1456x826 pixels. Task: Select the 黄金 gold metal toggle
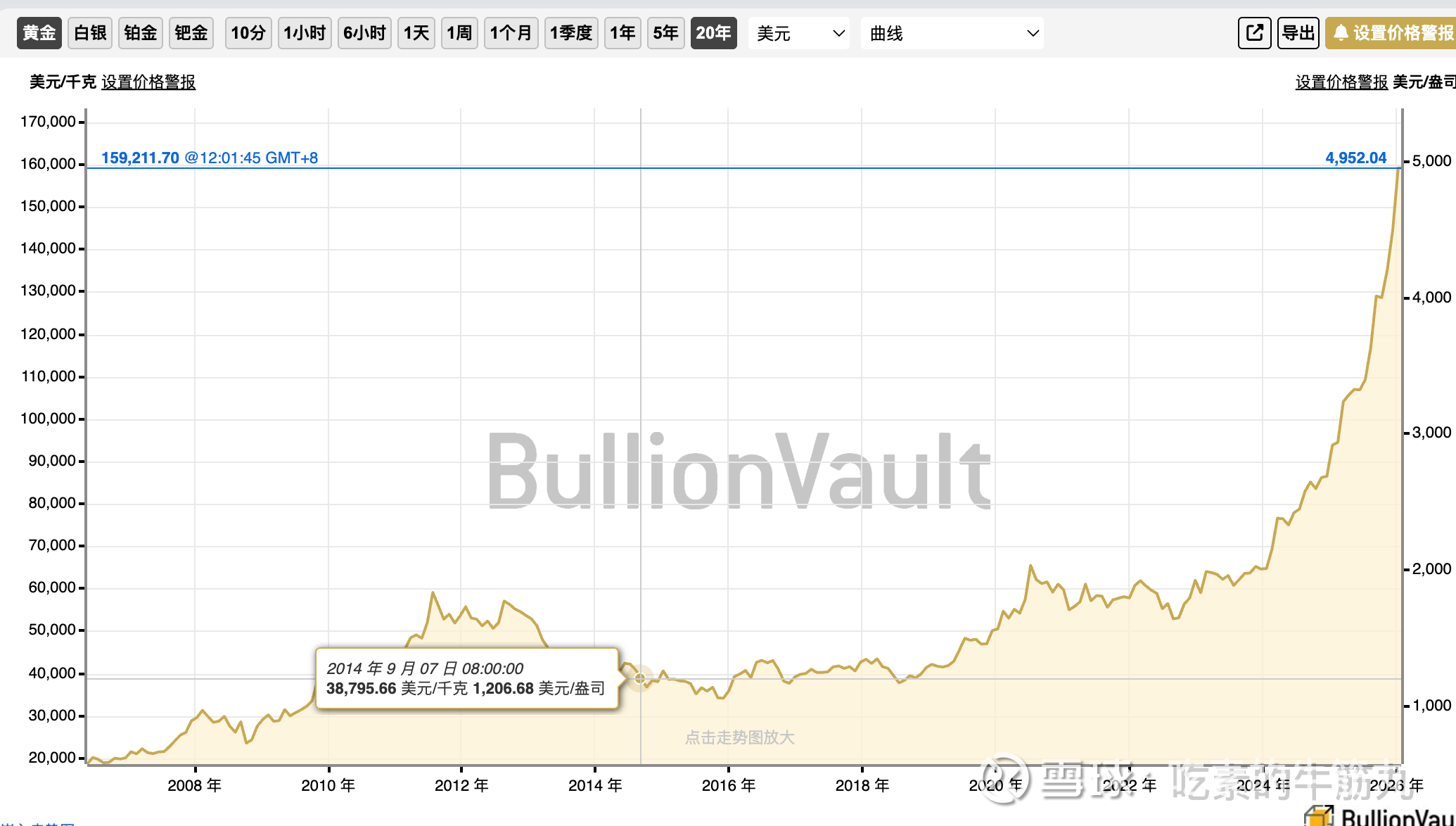coord(39,33)
